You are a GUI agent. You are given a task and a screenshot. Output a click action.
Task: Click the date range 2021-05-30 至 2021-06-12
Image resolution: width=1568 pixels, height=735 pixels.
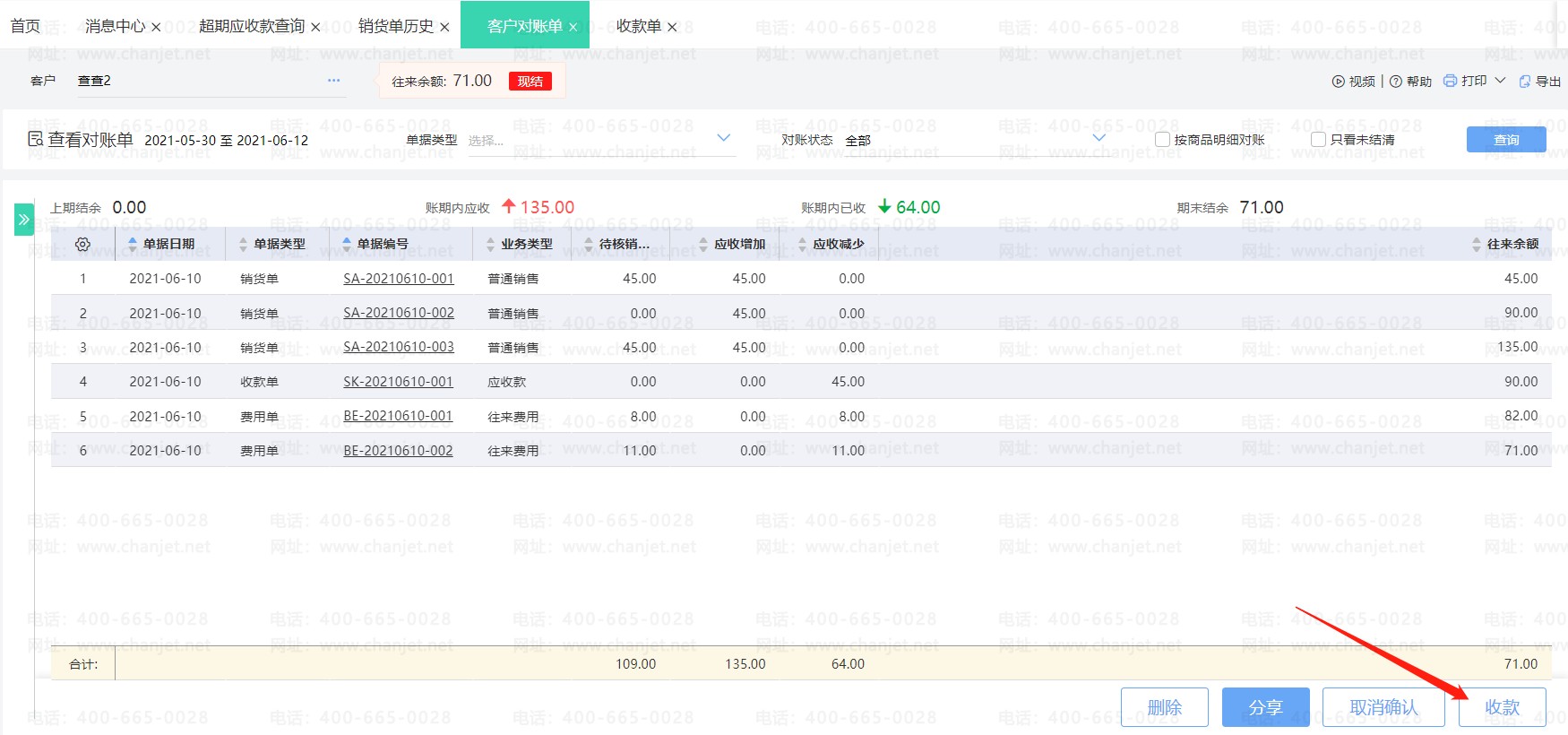(226, 141)
